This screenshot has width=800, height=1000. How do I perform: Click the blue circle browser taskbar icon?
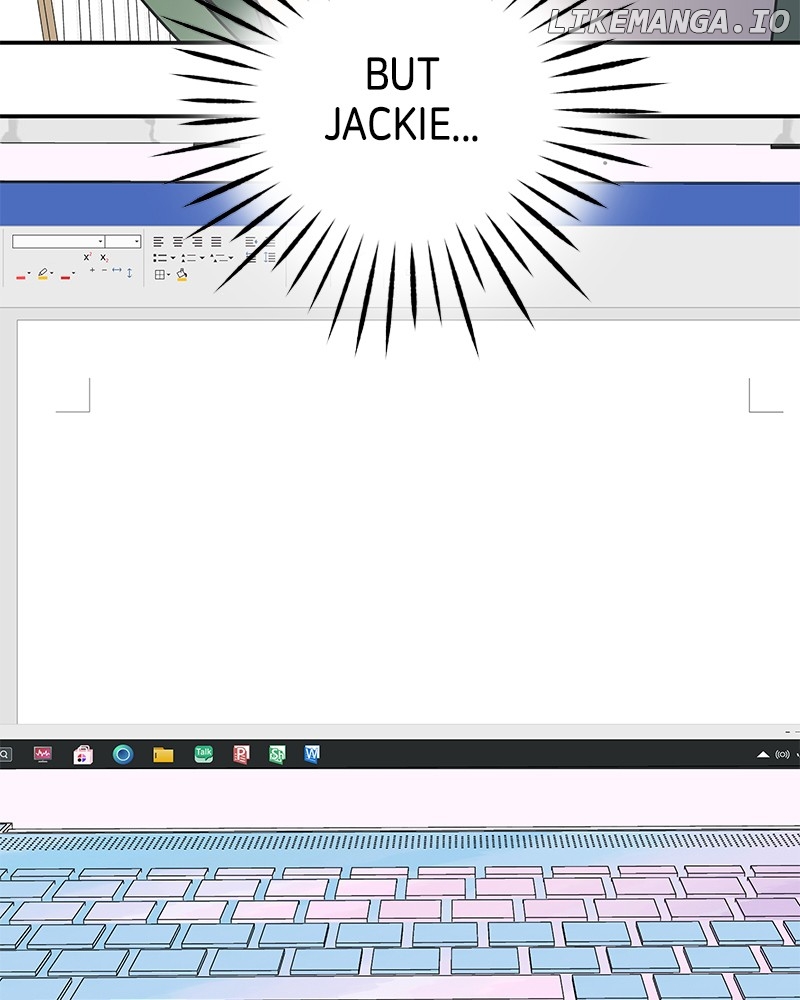click(x=123, y=754)
